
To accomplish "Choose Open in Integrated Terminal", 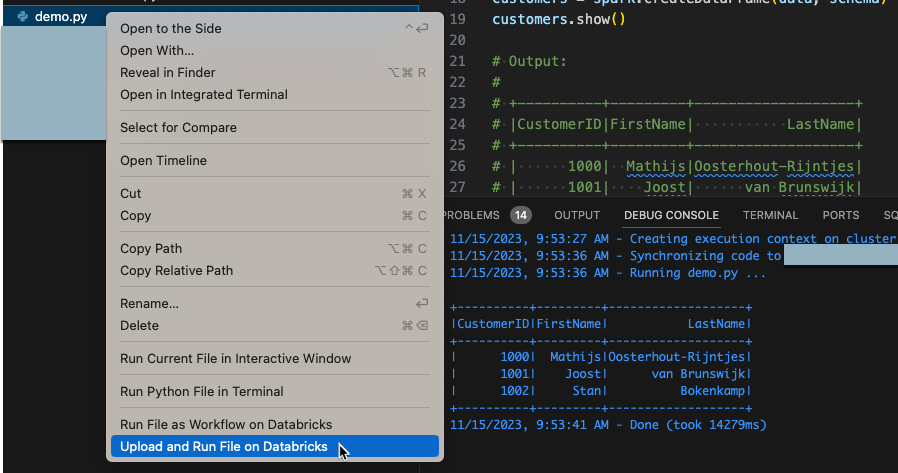I will [203, 95].
